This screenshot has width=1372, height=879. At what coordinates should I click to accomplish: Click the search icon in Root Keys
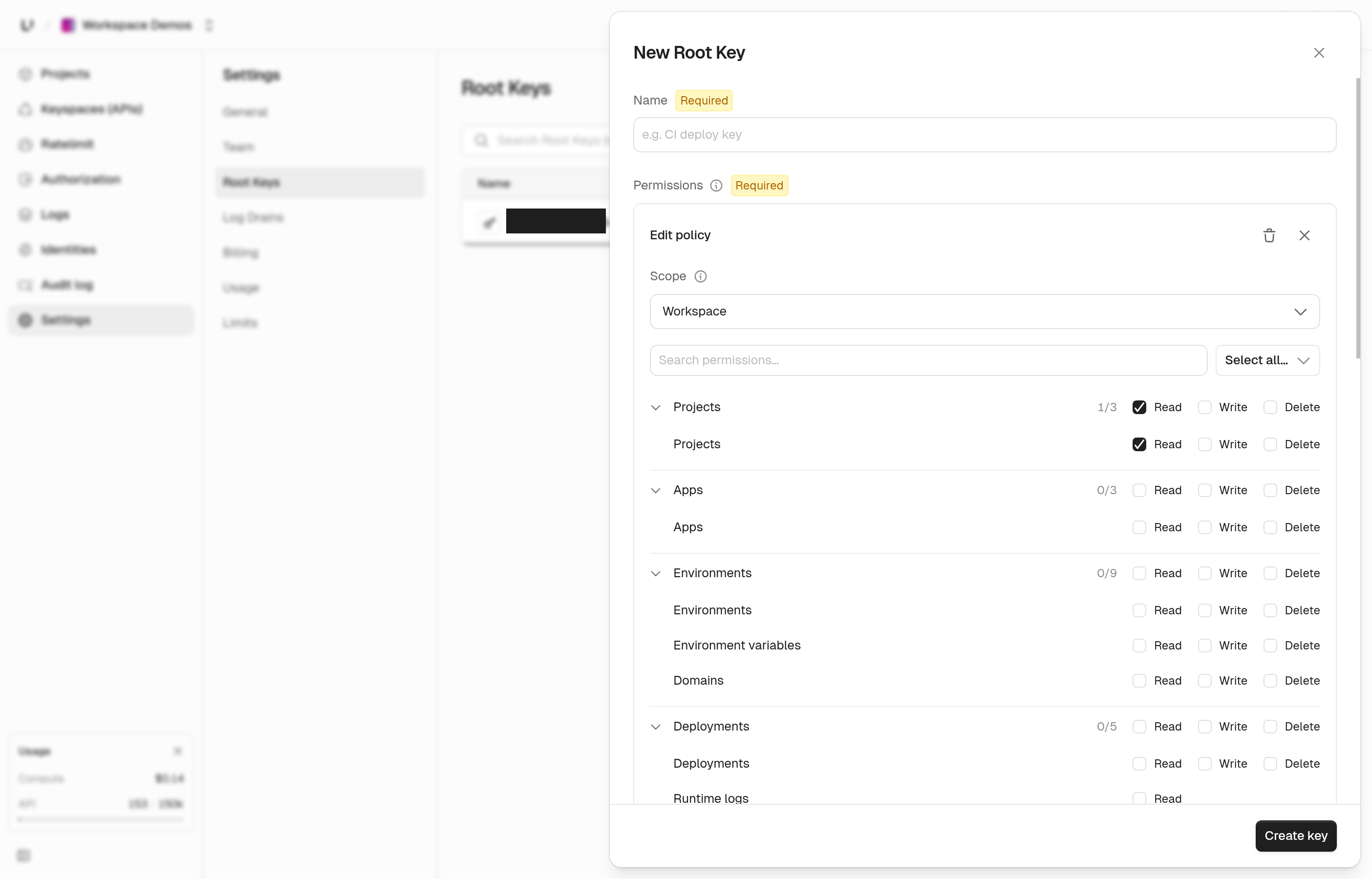[481, 141]
